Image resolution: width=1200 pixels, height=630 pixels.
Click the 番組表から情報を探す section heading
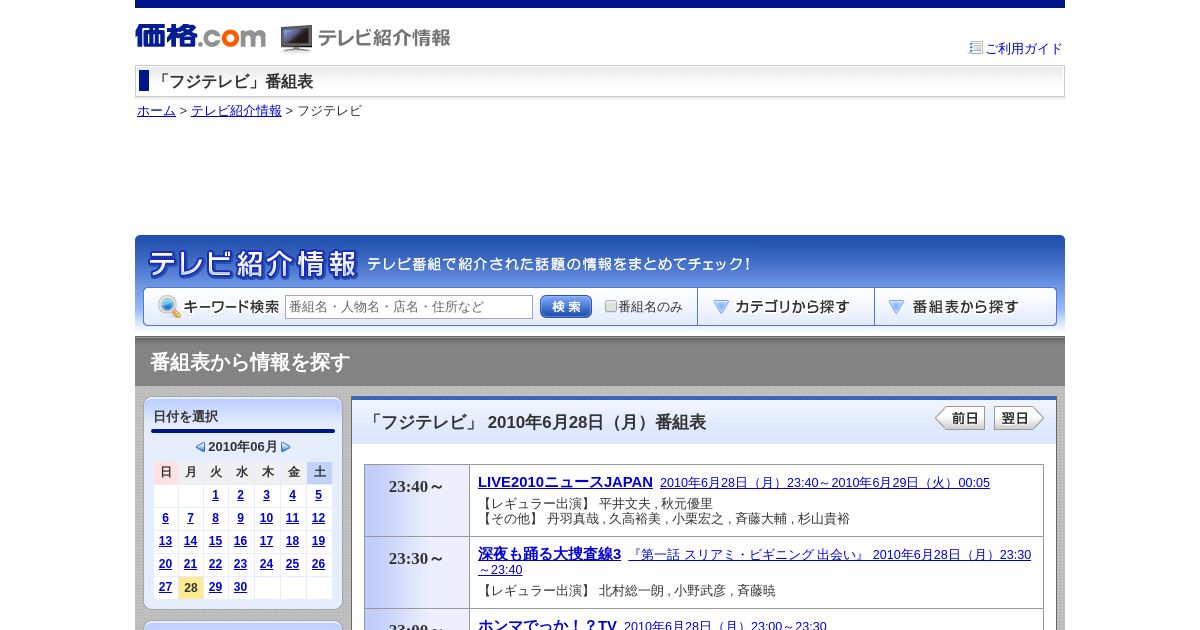(250, 362)
